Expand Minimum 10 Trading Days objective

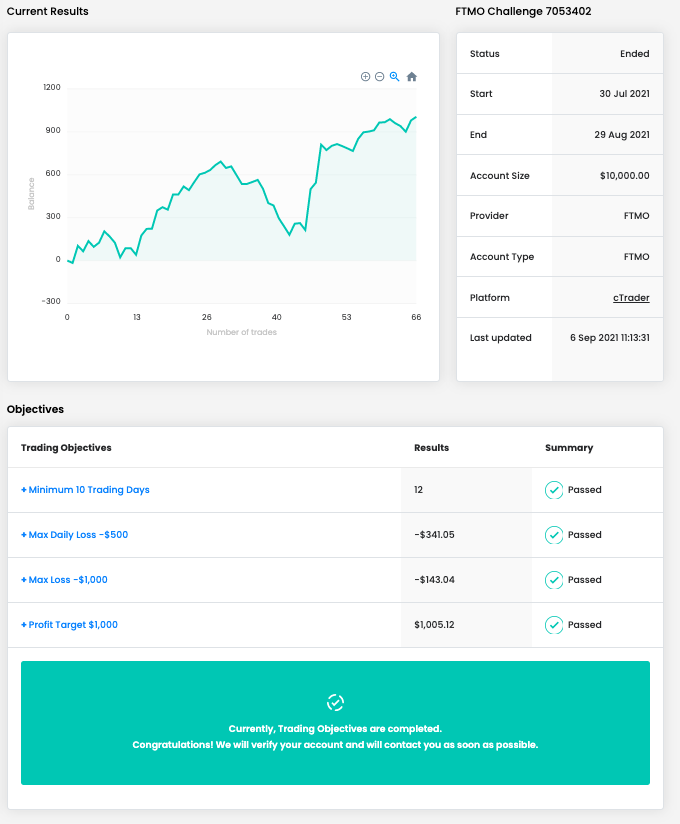click(x=85, y=490)
